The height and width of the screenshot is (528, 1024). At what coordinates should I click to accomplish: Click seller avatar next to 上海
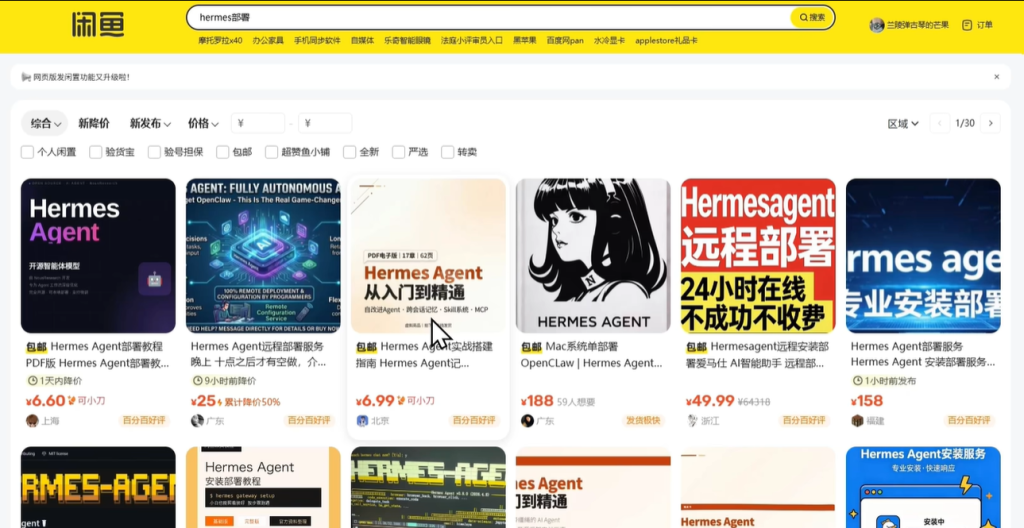click(x=32, y=421)
